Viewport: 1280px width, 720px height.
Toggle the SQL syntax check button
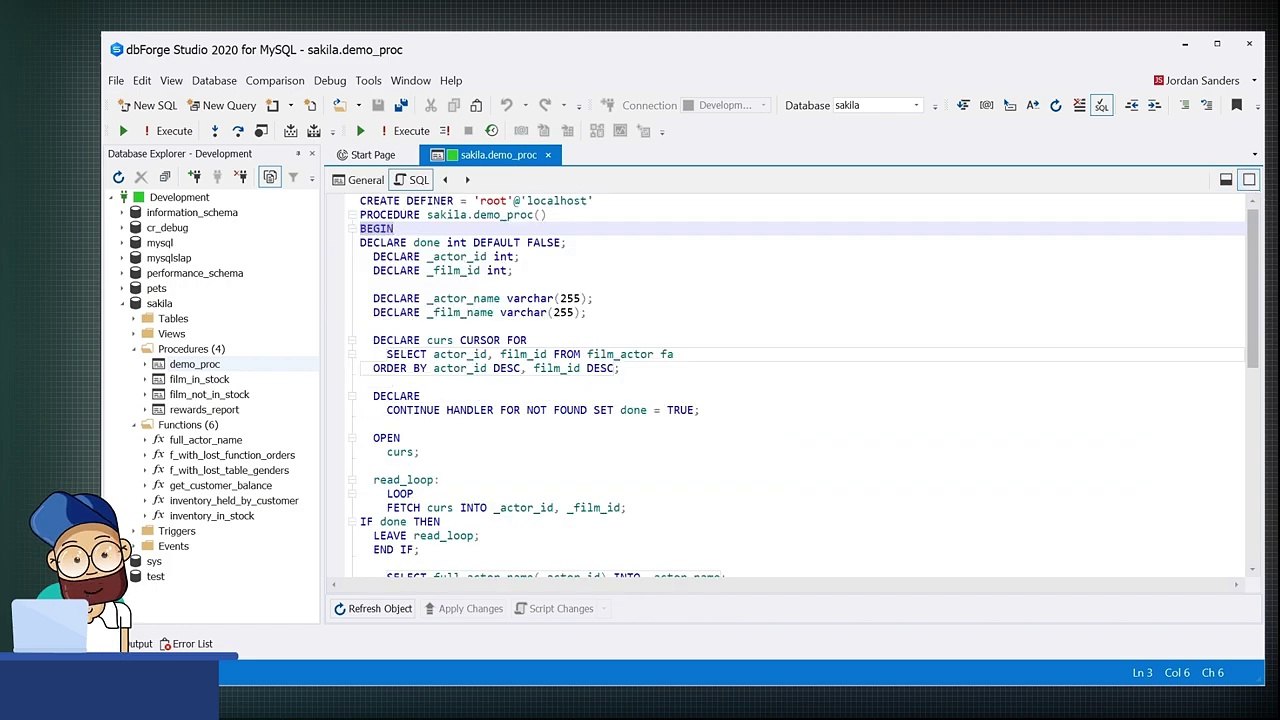[x=1101, y=105]
